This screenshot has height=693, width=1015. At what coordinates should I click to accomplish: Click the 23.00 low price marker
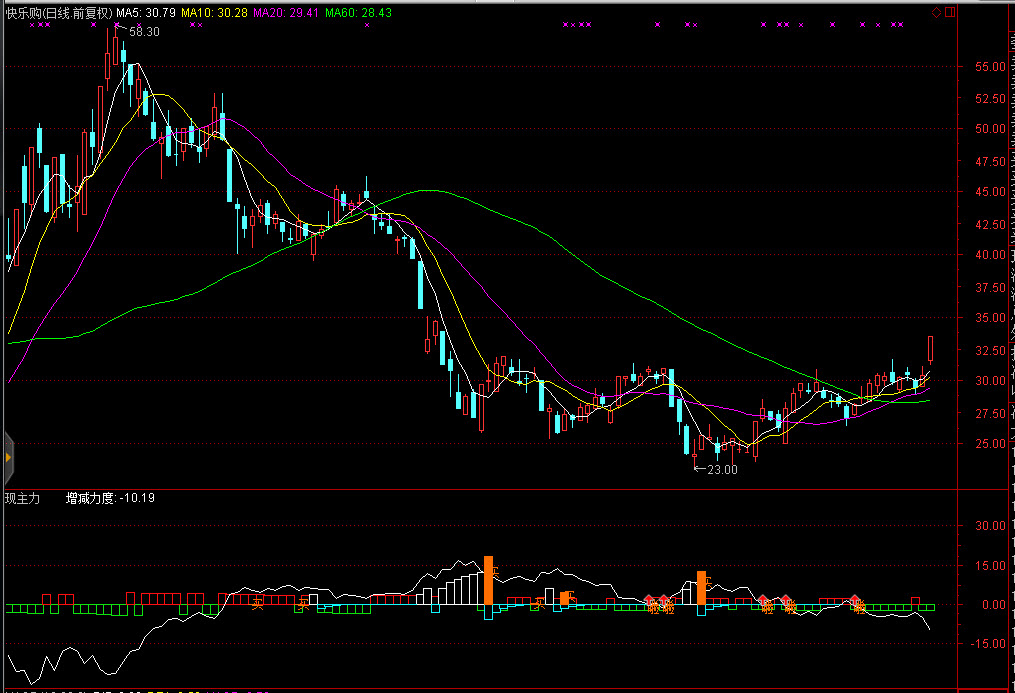720,469
